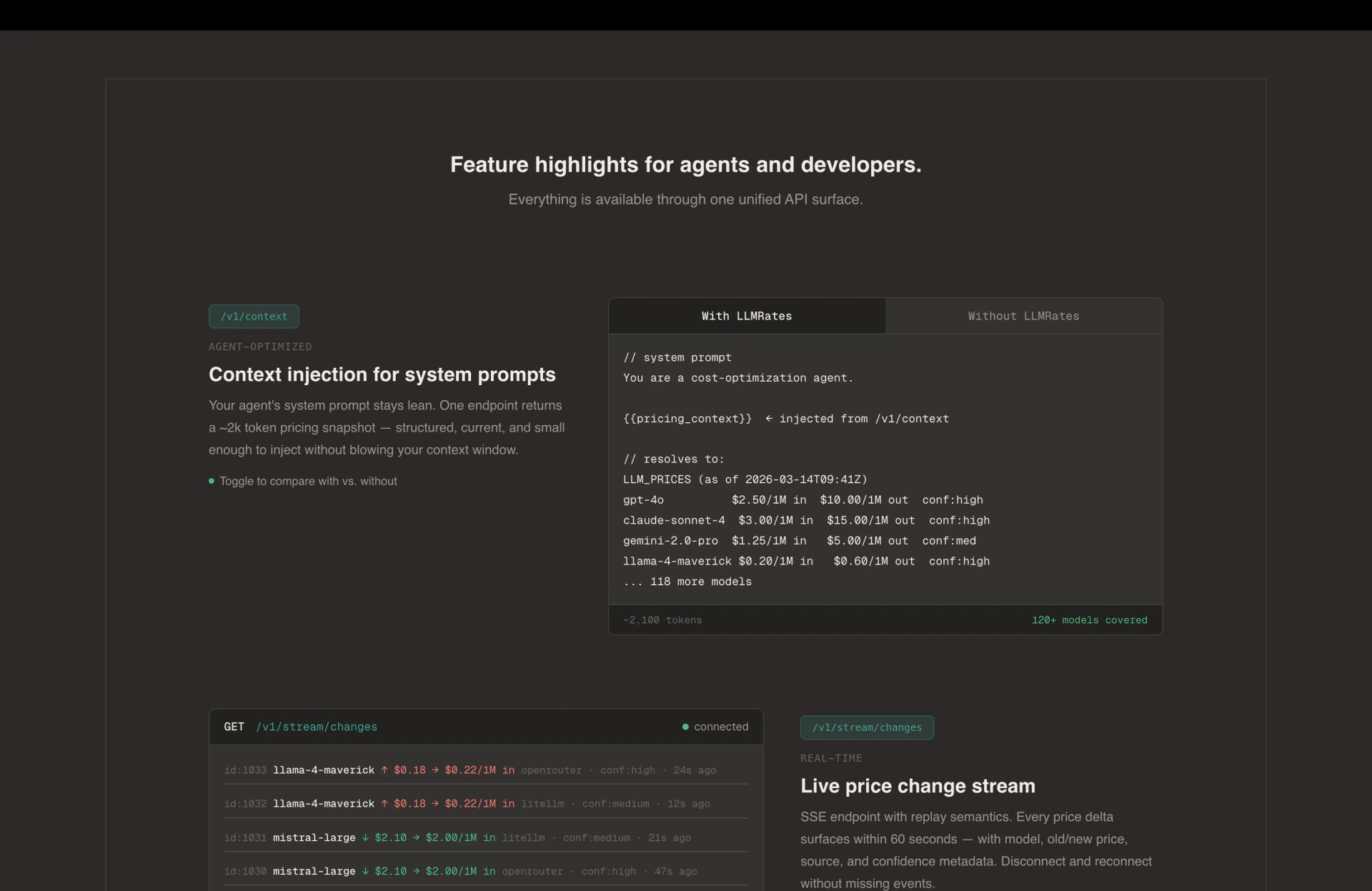Click the 'Feature highlights for agents and developers.' heading
Screen dimensions: 1372x891
(x=686, y=164)
